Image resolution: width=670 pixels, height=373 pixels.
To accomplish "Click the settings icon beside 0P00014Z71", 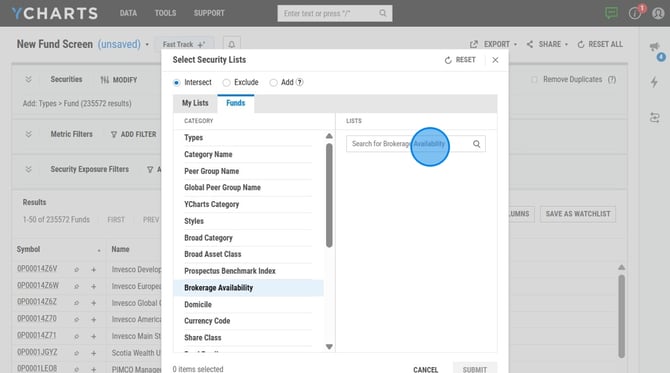I will click(x=76, y=337).
